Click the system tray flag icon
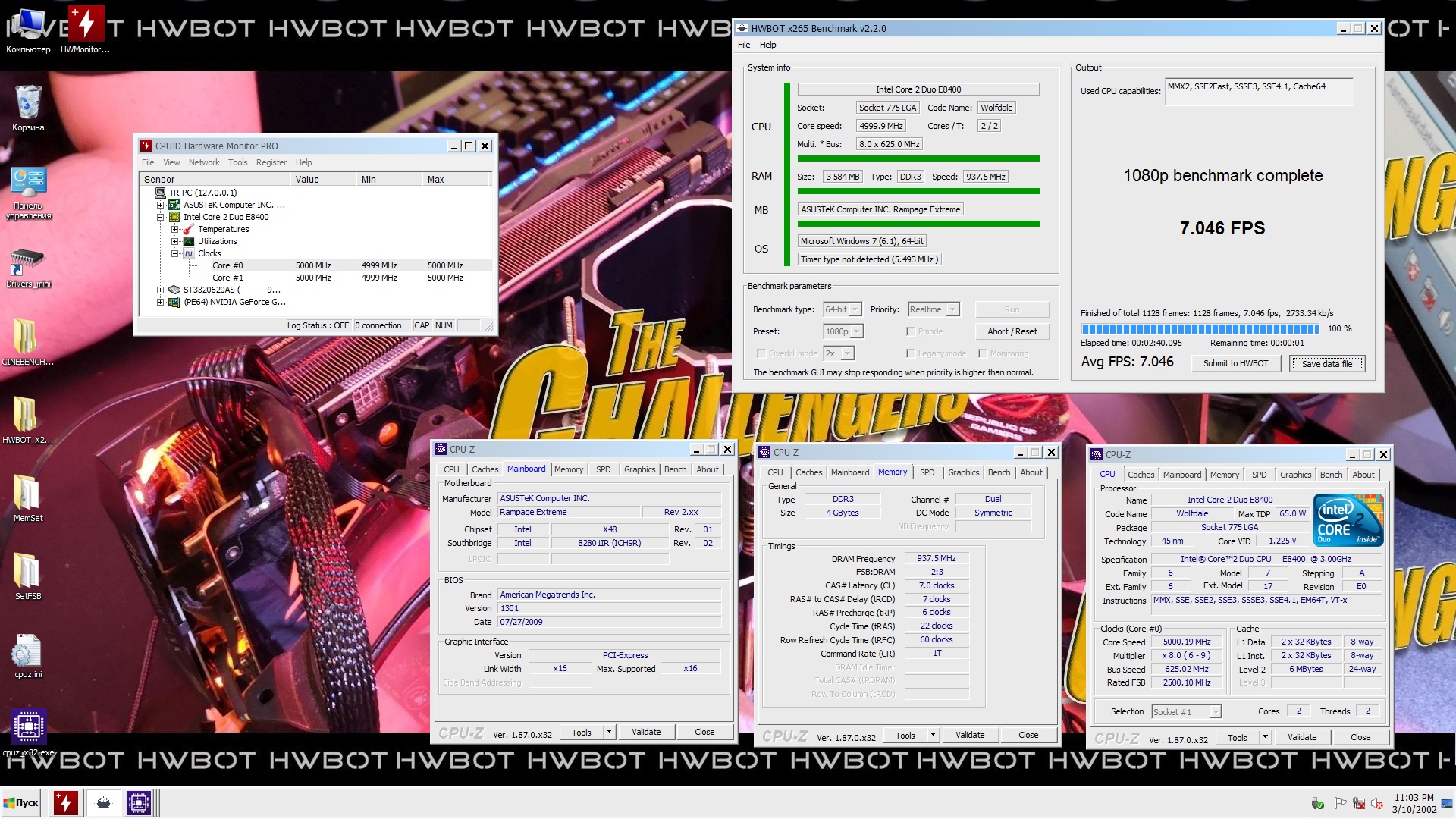 click(x=1340, y=804)
